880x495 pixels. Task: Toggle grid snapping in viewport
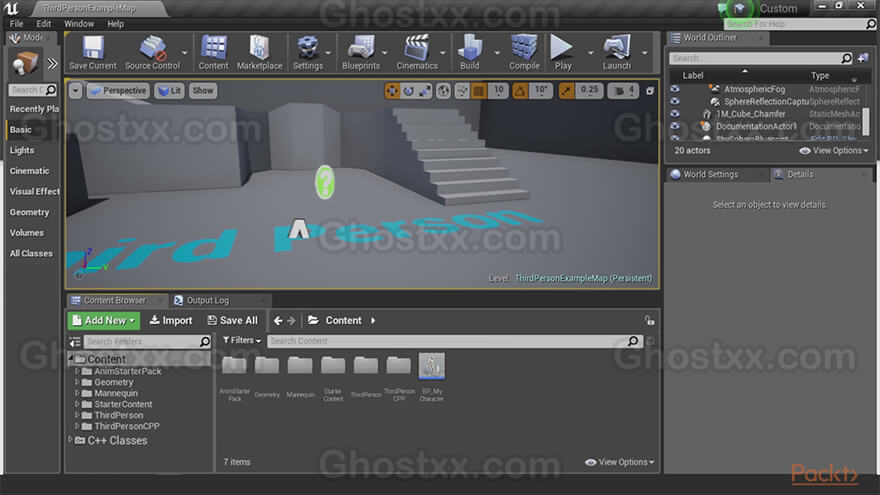click(479, 90)
